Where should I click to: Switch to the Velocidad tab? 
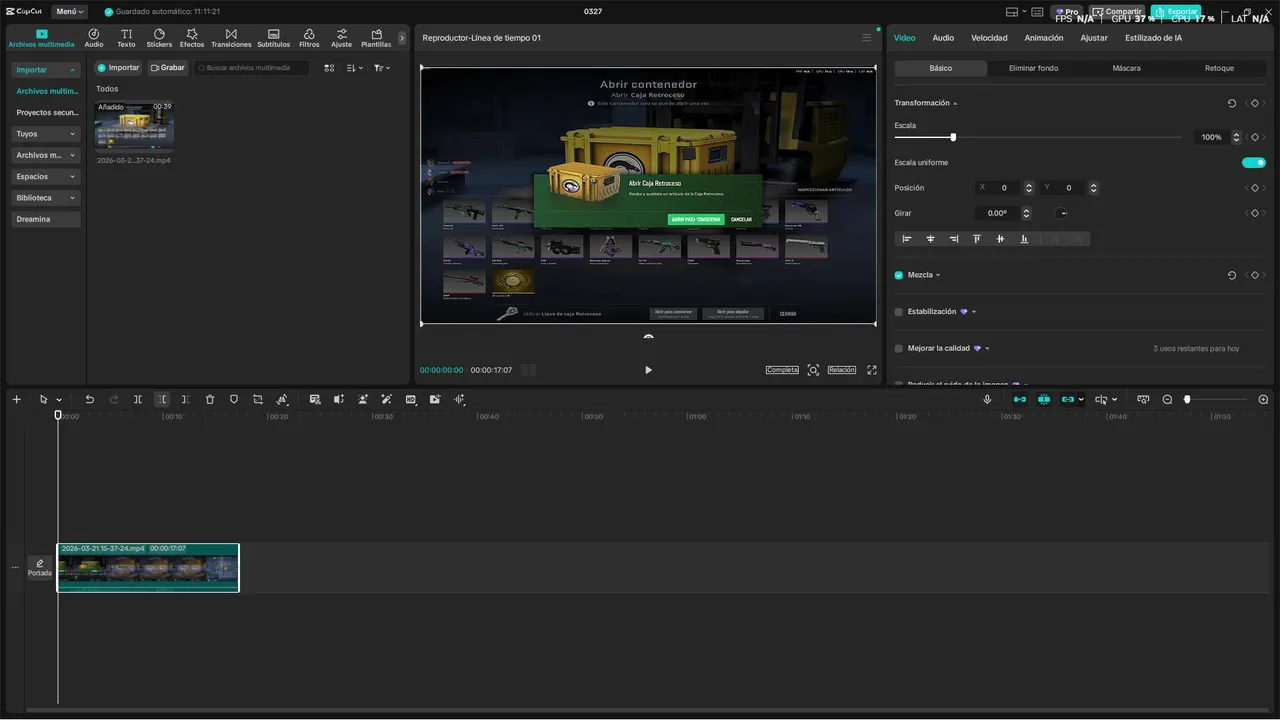[989, 38]
